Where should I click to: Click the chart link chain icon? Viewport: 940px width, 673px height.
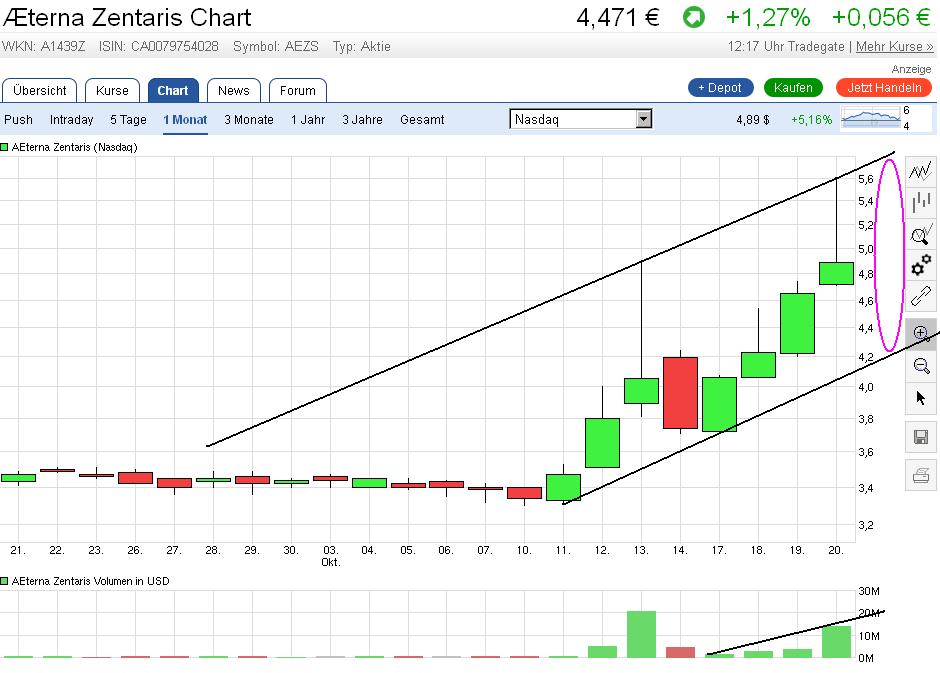coord(920,295)
